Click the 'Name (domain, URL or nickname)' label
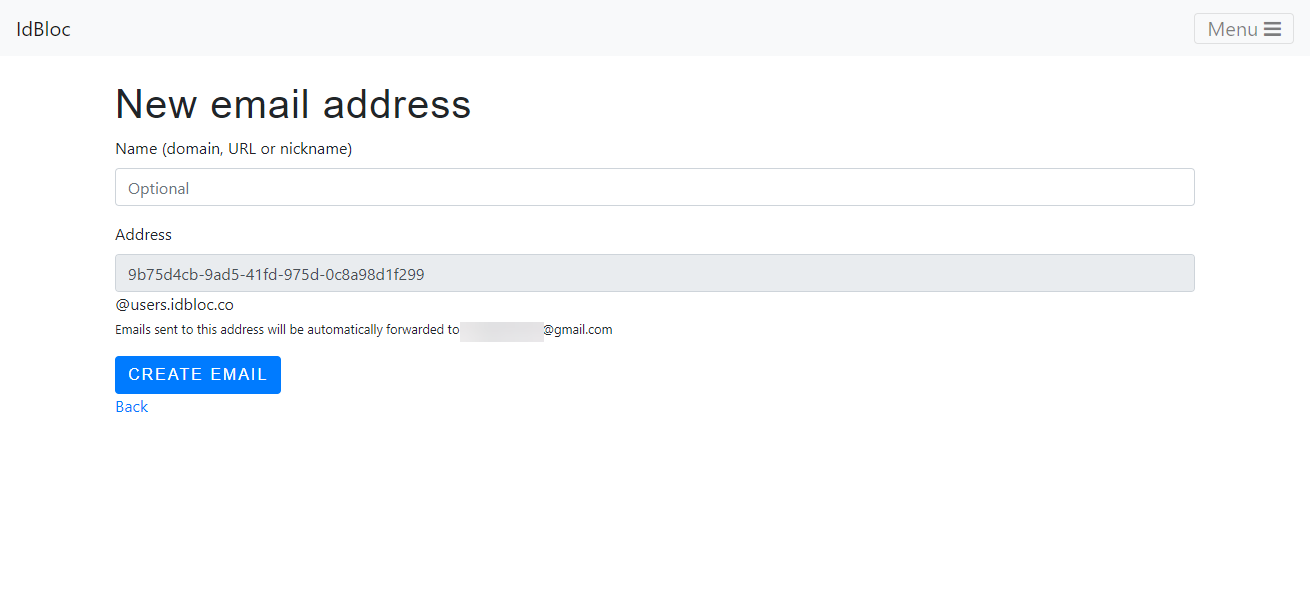The height and width of the screenshot is (600, 1310). click(x=233, y=149)
